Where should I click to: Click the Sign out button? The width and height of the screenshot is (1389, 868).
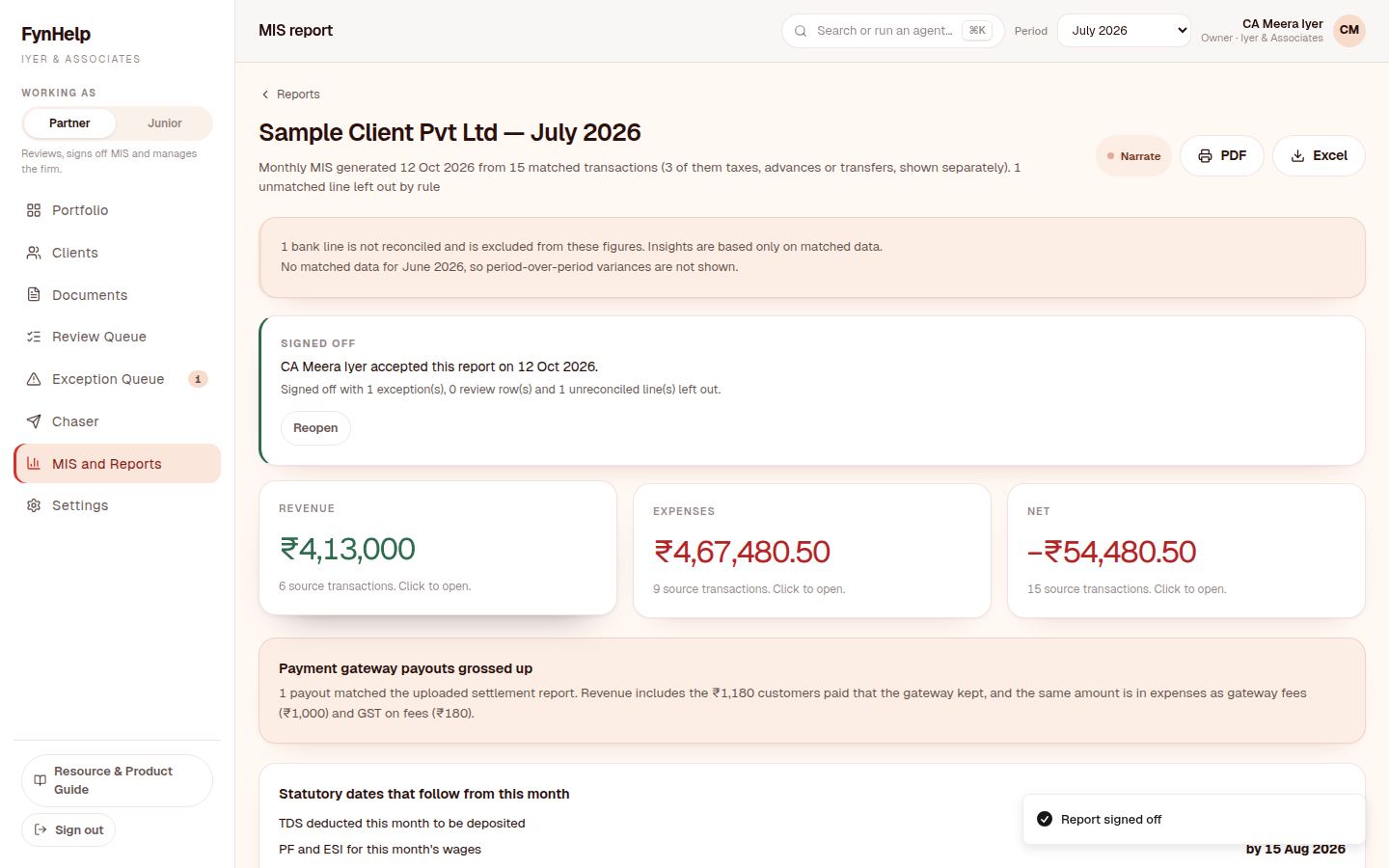pos(68,830)
